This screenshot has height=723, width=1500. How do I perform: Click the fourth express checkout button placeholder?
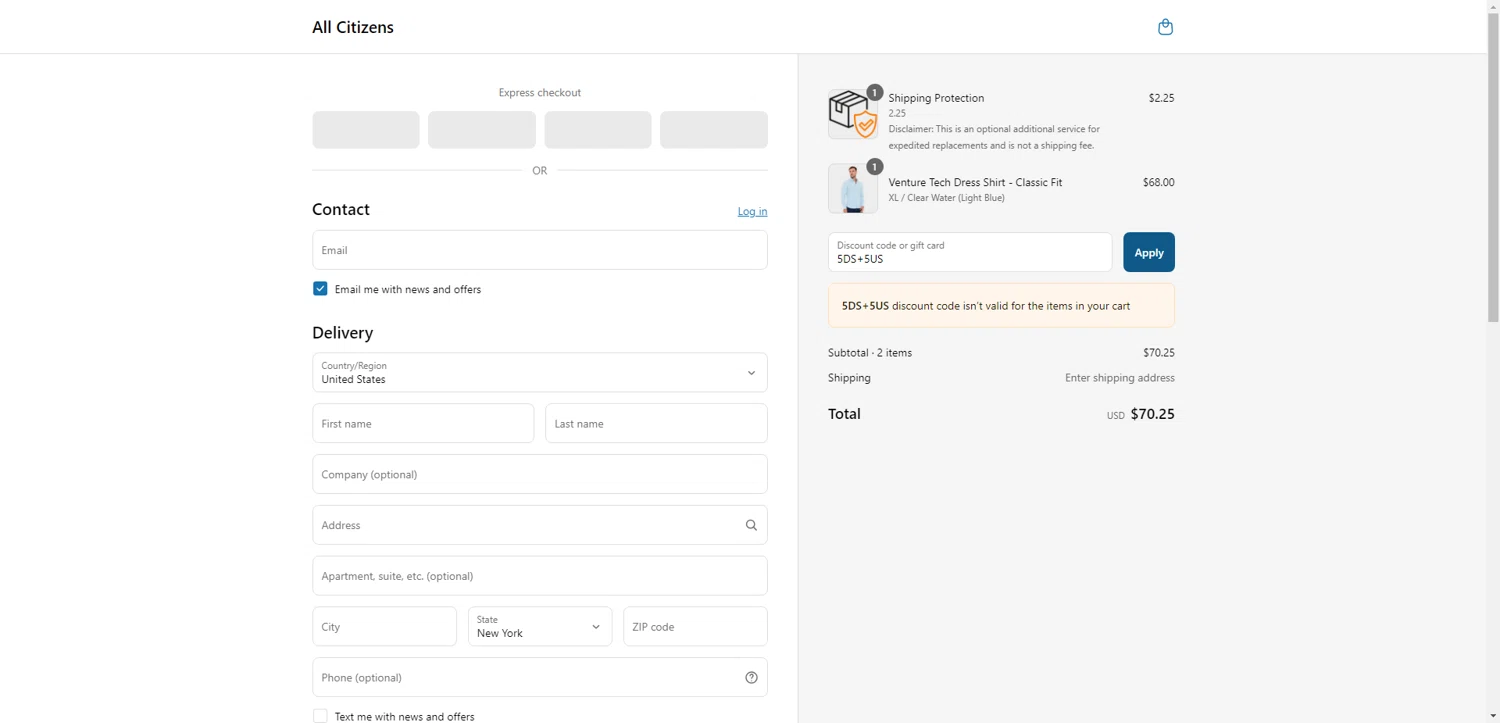pos(714,130)
